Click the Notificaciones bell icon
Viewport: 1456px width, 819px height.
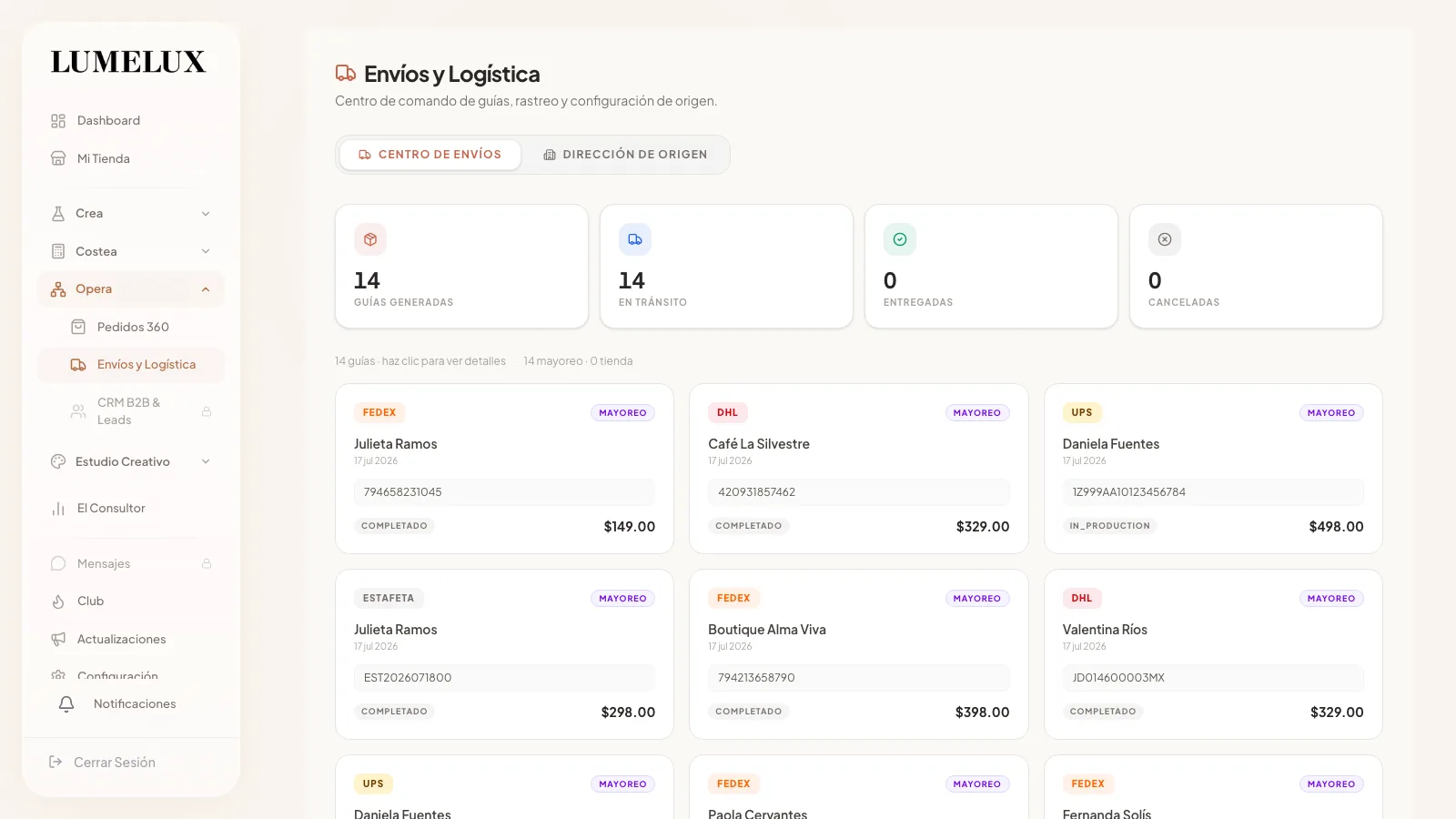click(x=66, y=704)
